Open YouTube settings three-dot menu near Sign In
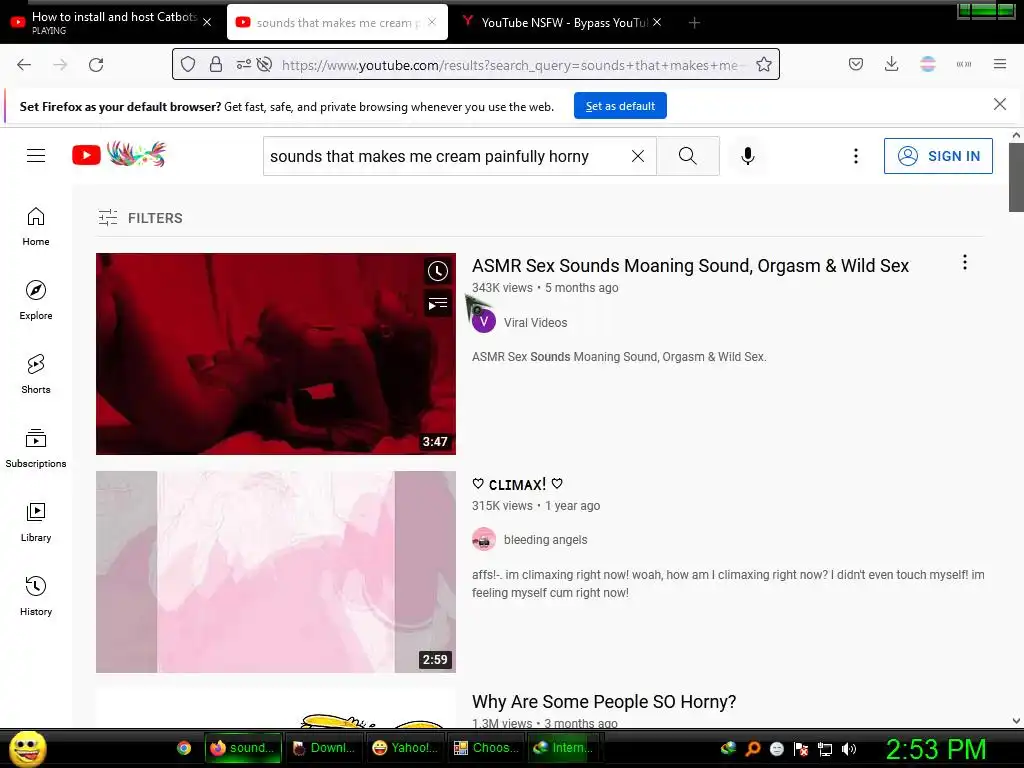The image size is (1024, 768). (856, 156)
